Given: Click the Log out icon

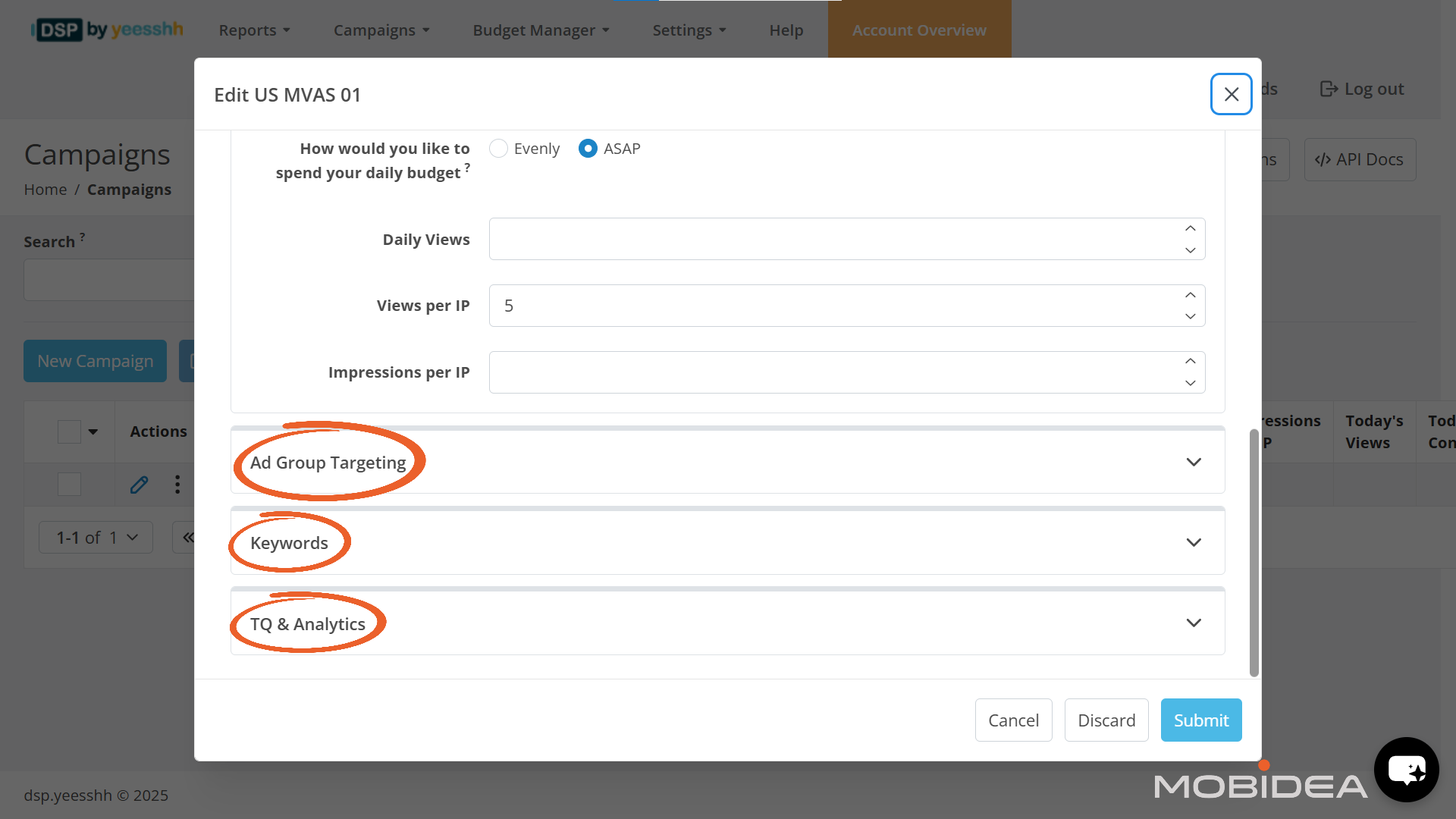Looking at the screenshot, I should [x=1329, y=89].
